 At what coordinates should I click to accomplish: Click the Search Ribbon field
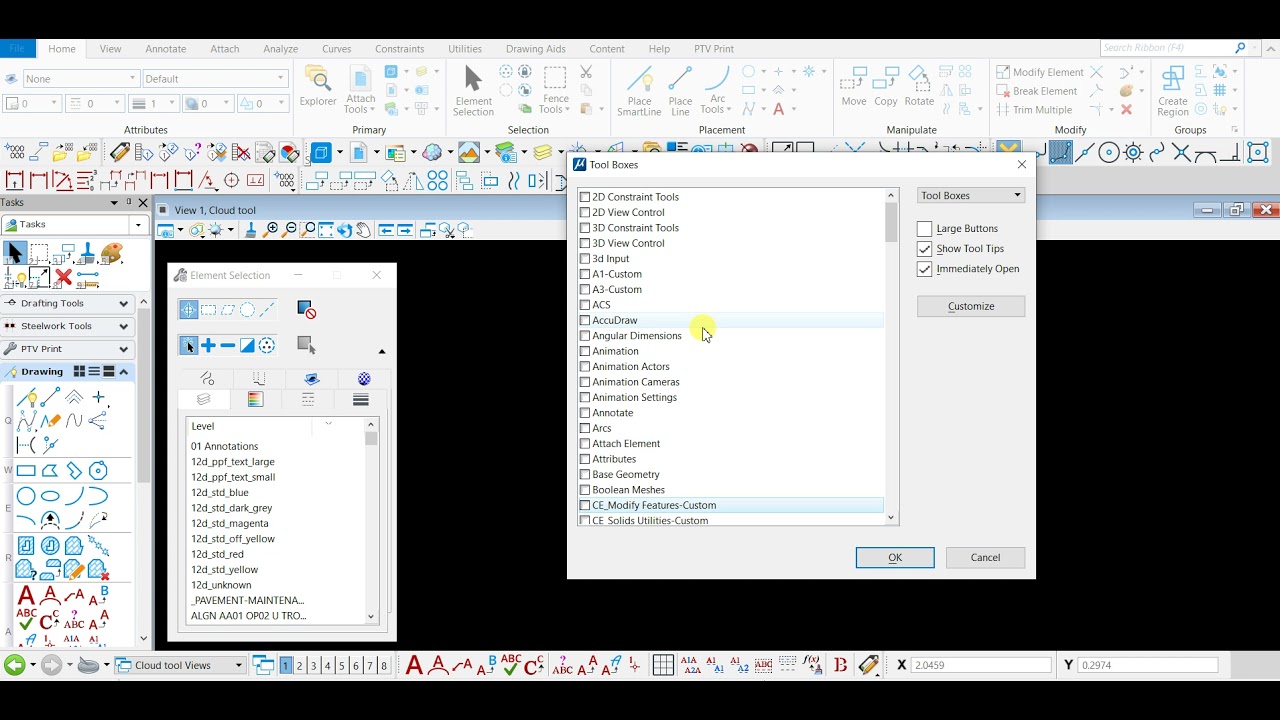coord(1166,48)
